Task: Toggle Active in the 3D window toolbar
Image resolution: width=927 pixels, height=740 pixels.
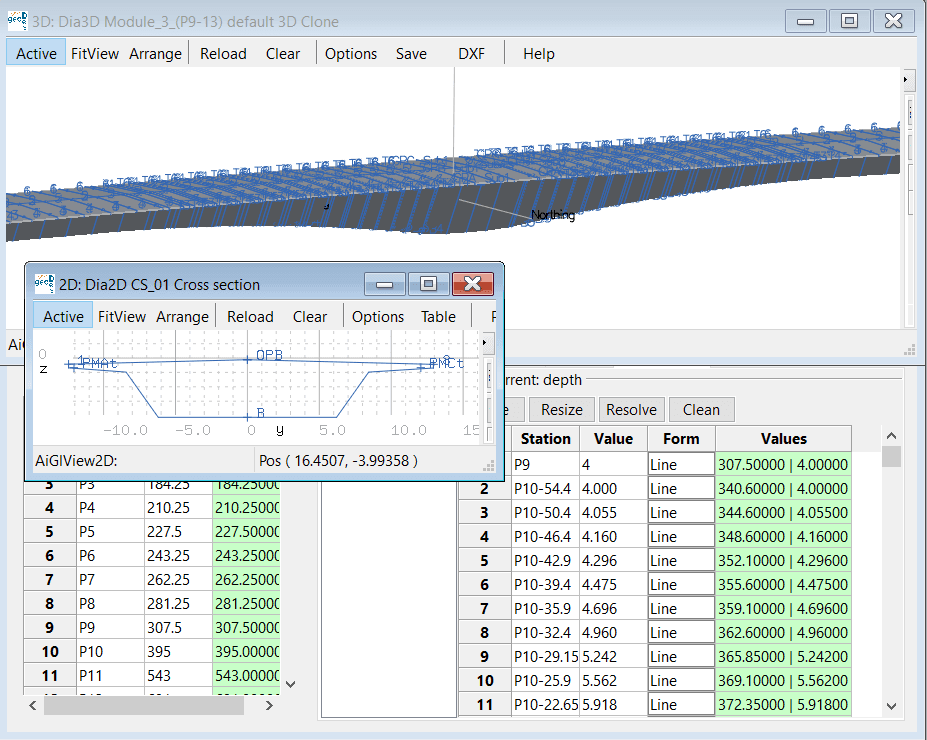Action: point(36,54)
